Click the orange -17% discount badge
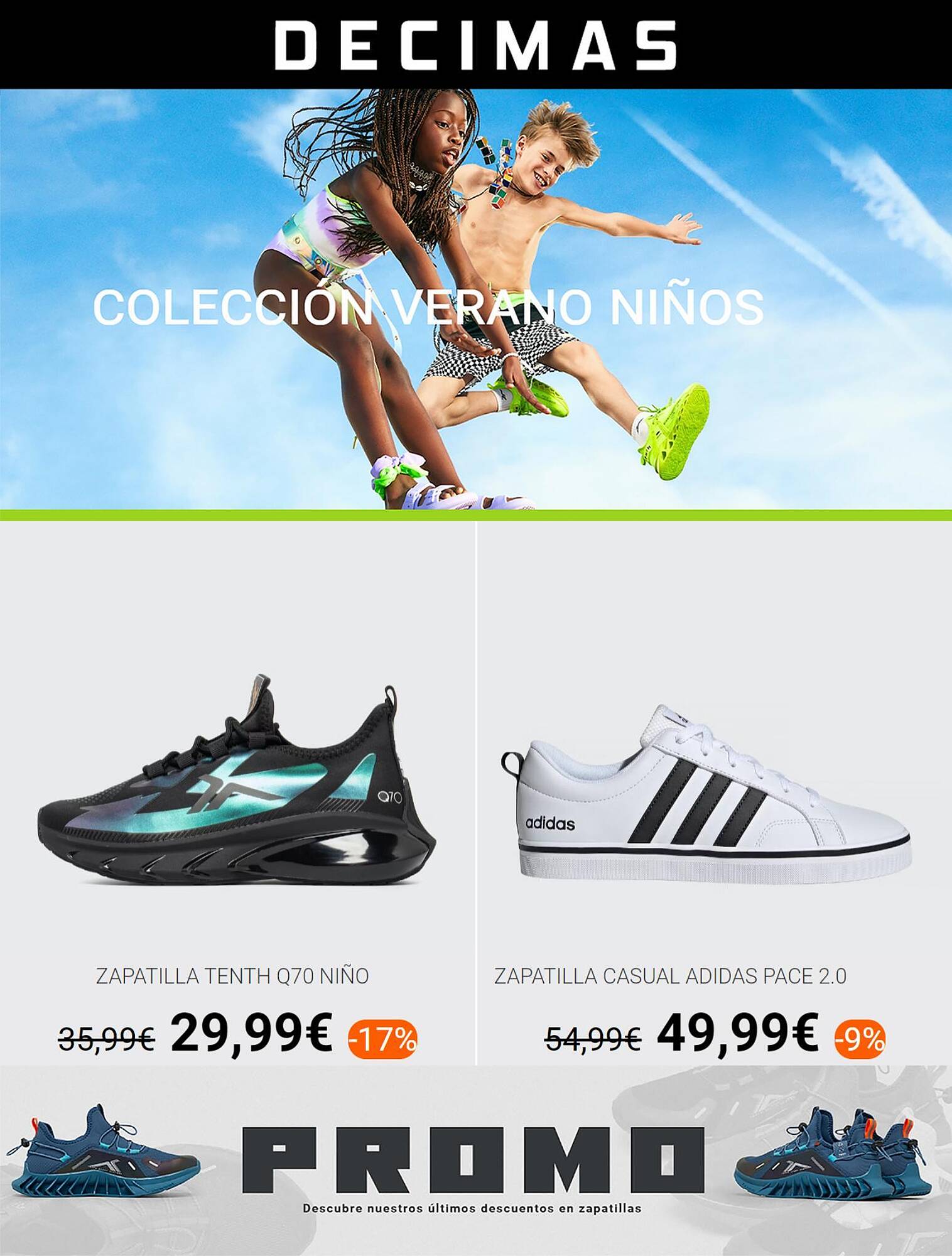The image size is (952, 1256). coord(382,1039)
